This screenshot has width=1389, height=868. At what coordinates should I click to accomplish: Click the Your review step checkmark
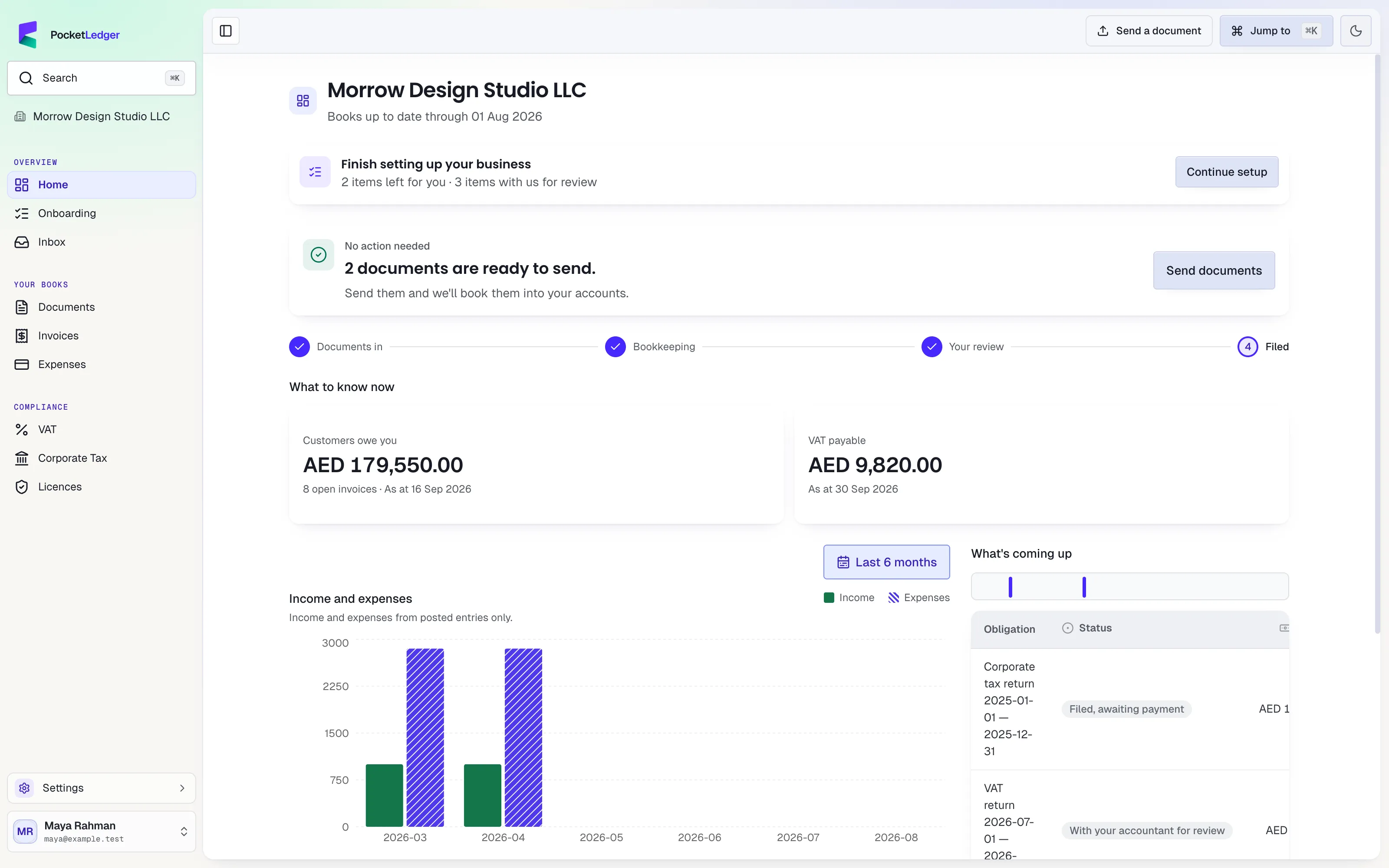[931, 347]
